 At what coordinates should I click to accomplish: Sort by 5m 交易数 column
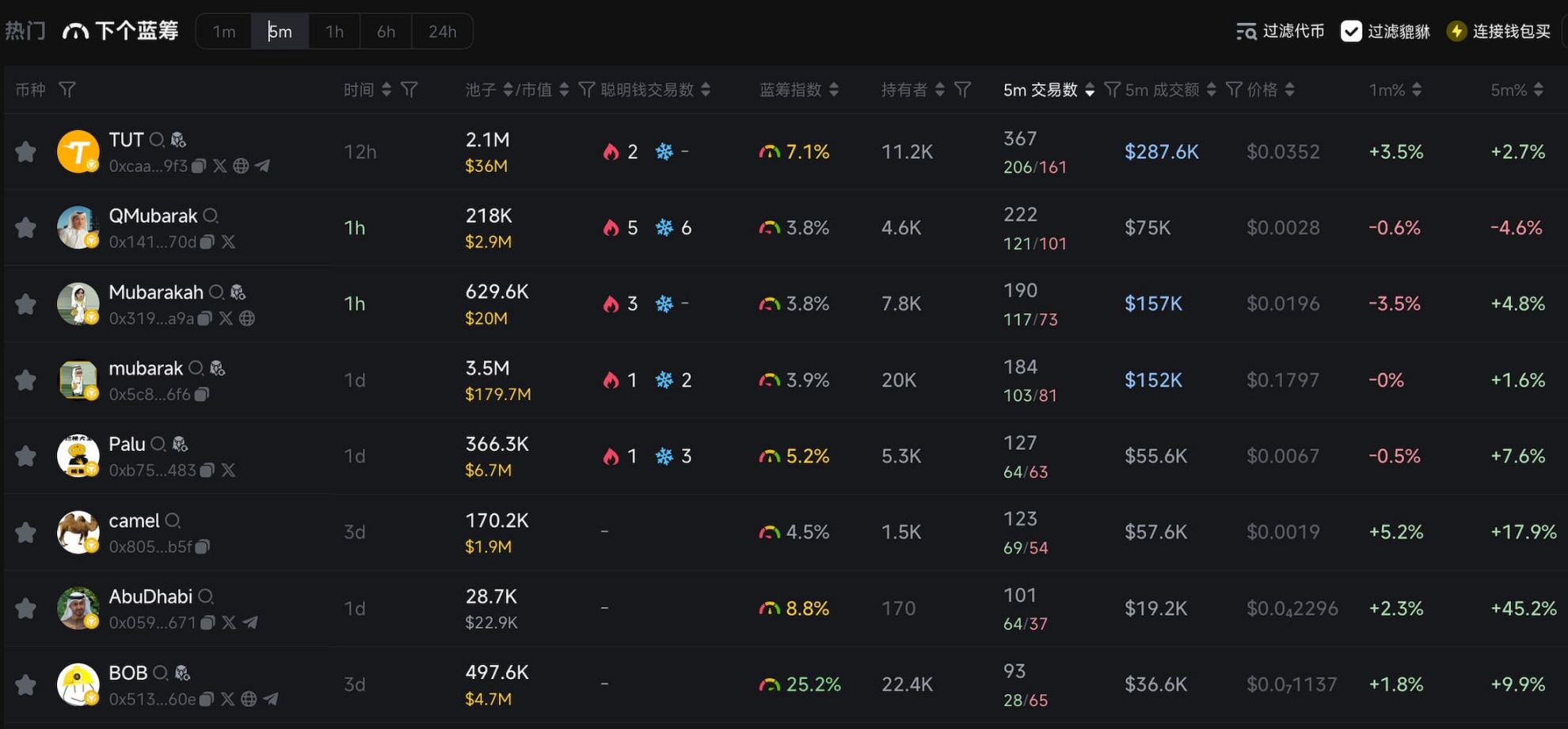click(1090, 90)
